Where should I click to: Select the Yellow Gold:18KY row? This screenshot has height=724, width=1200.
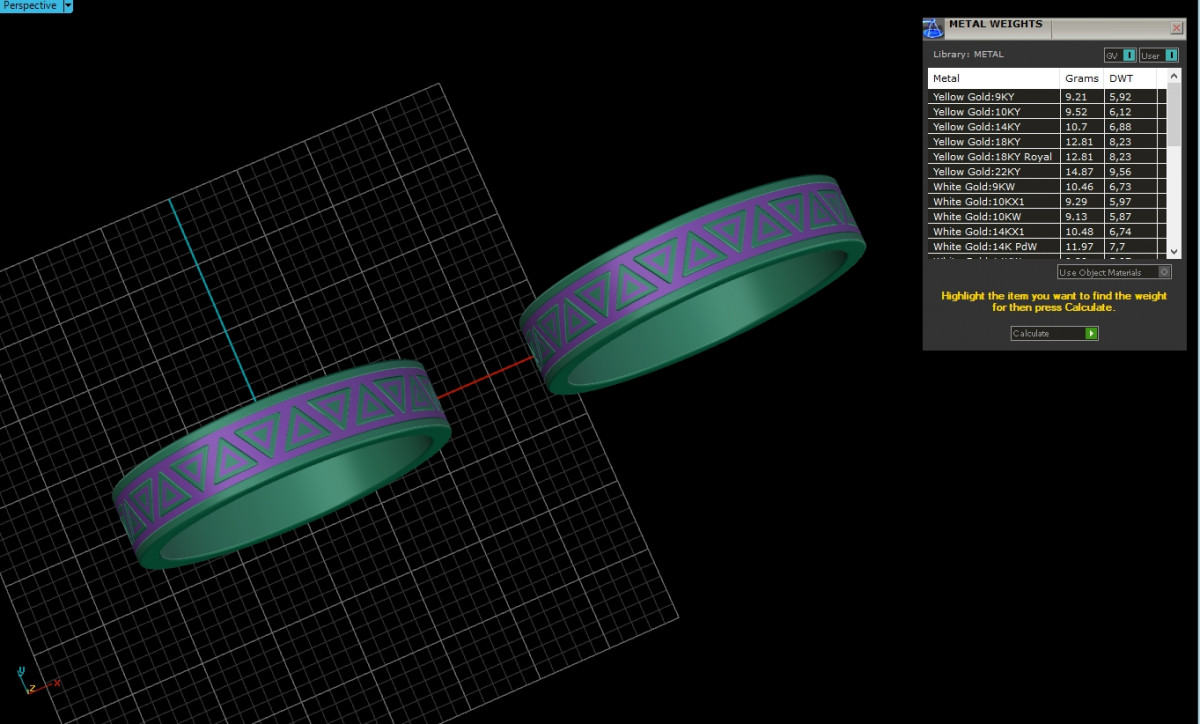pos(1047,142)
